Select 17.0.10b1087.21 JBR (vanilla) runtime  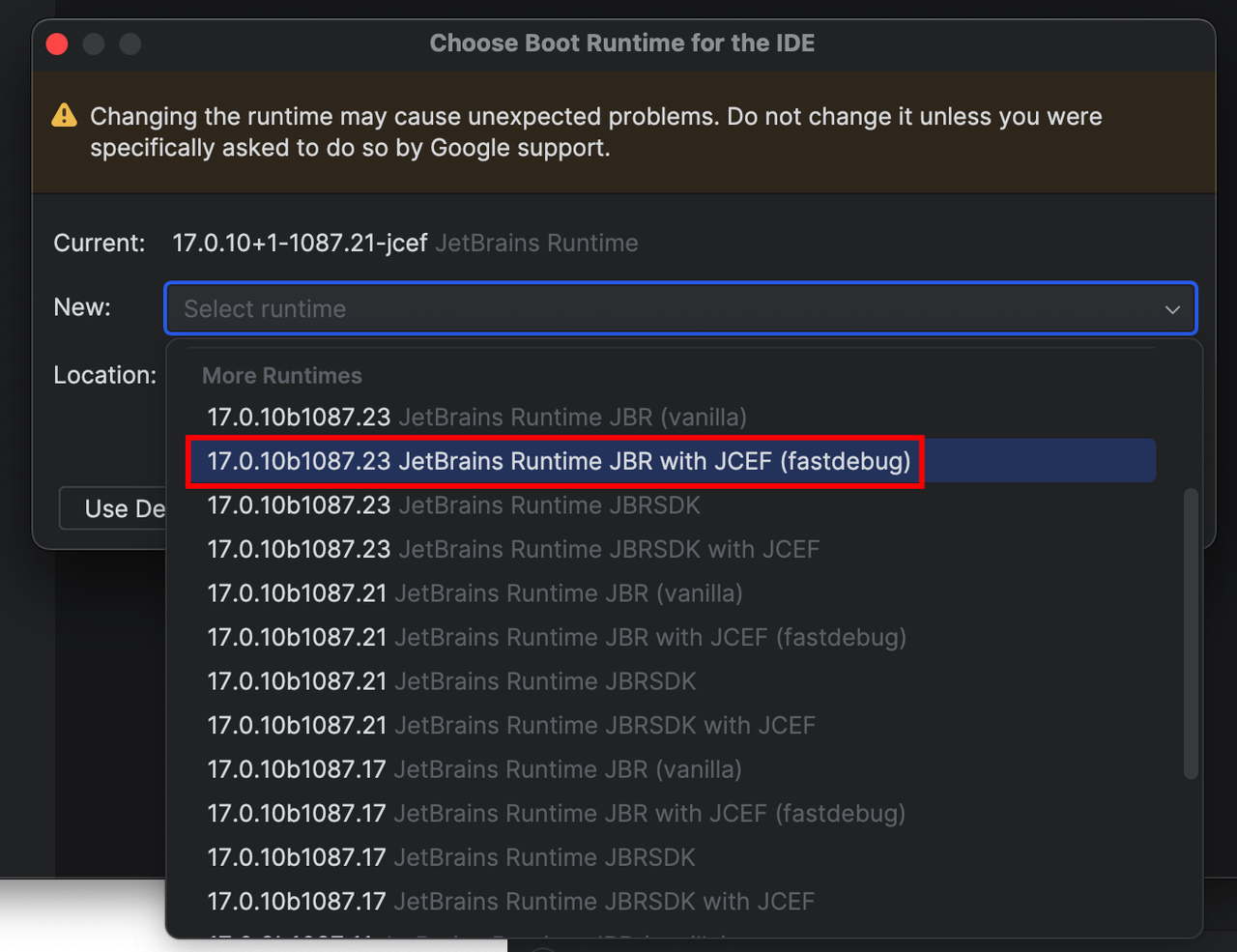(x=672, y=593)
